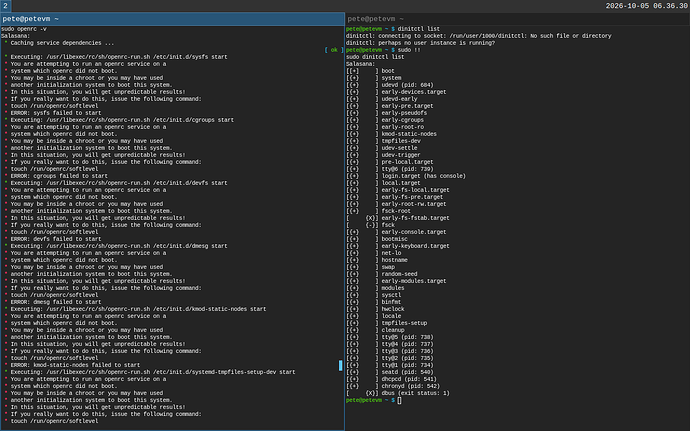Select the 'Executing' line for /etc/init.d/devfs start
Screen dimensions: 690x431
119,183
